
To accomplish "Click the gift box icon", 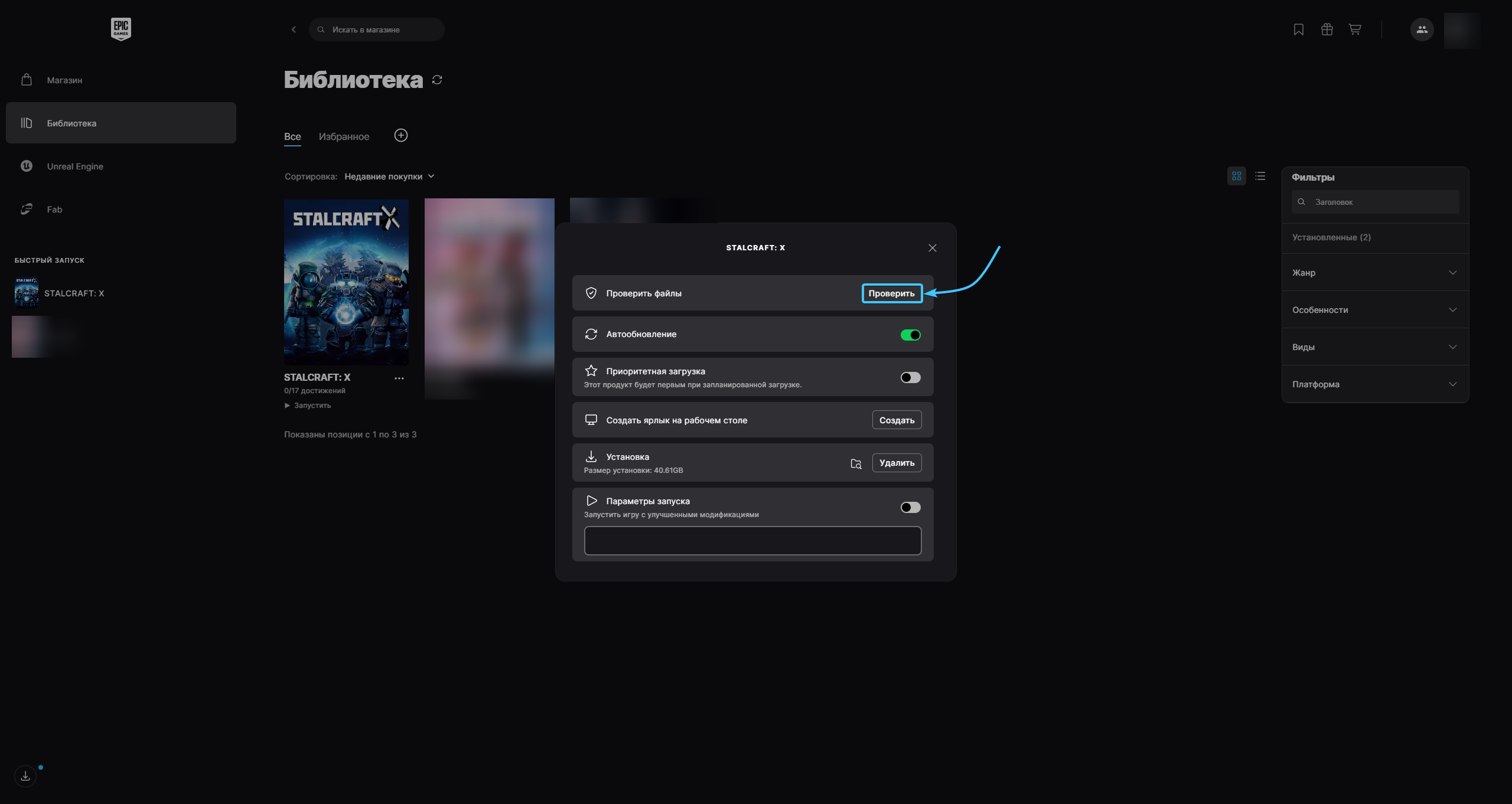I will pos(1327,30).
